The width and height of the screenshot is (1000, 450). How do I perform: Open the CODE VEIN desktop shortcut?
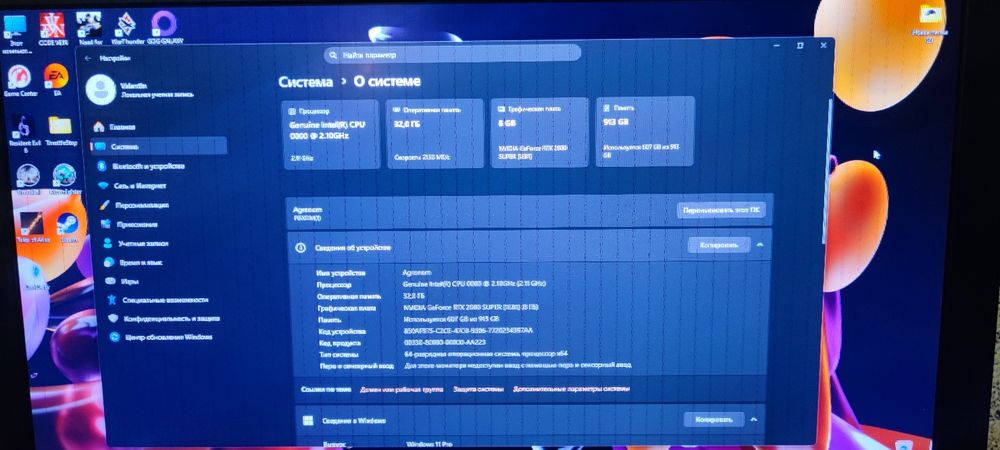click(52, 28)
